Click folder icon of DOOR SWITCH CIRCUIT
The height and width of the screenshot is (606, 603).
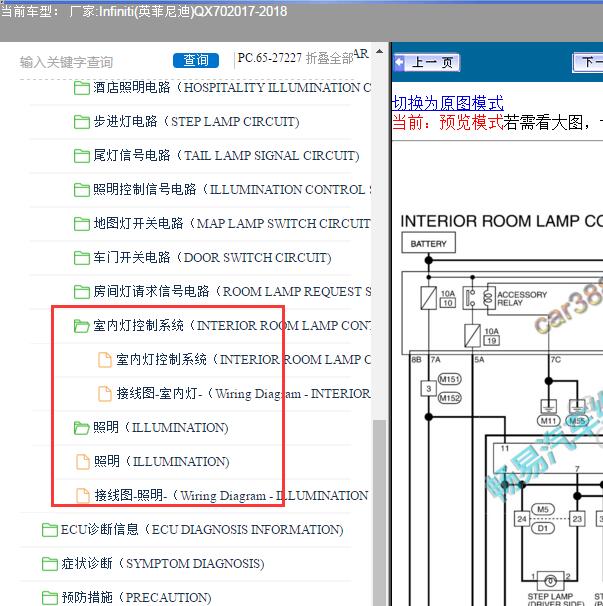82,258
